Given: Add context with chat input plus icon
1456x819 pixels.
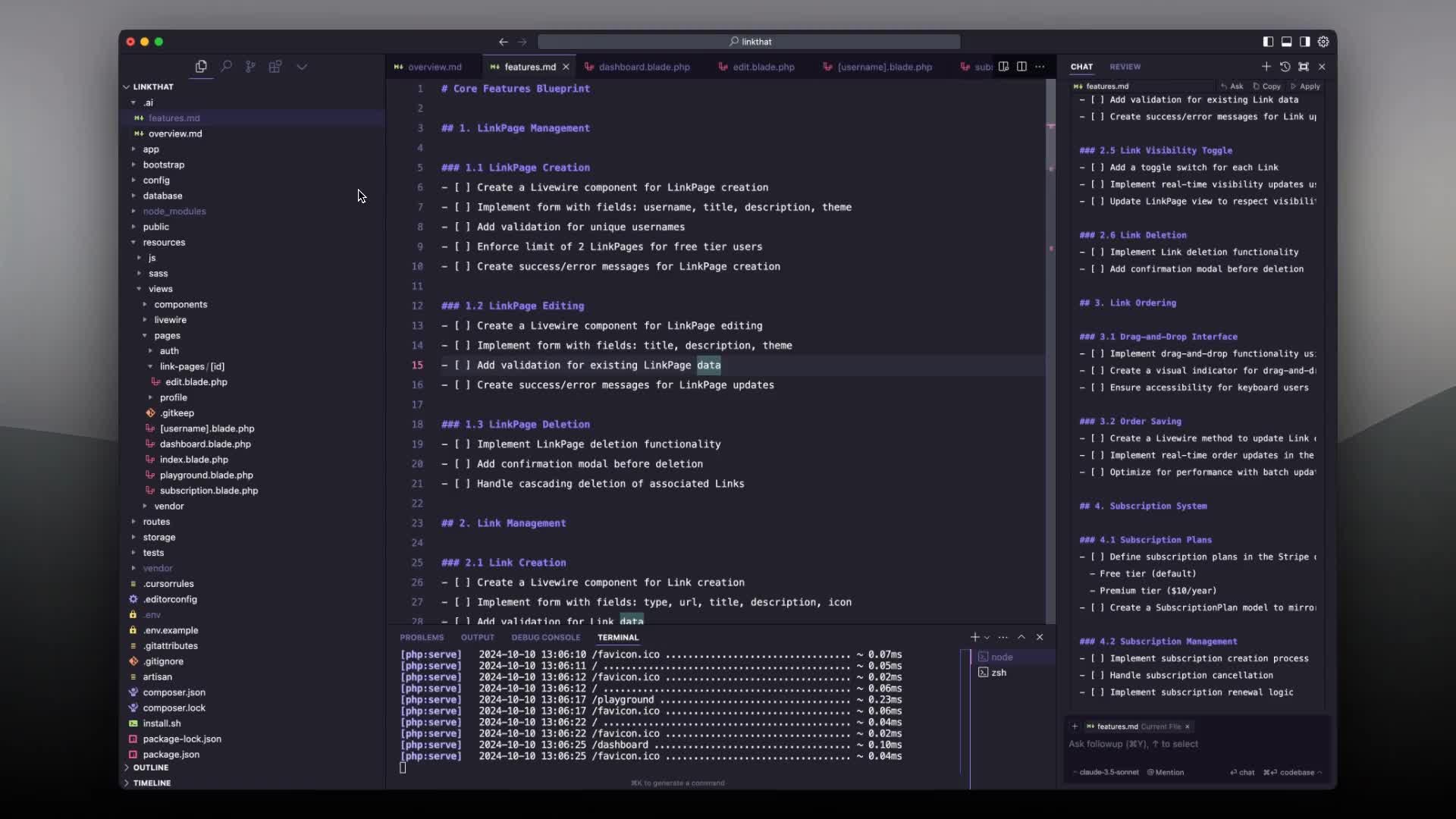Looking at the screenshot, I should pyautogui.click(x=1075, y=726).
